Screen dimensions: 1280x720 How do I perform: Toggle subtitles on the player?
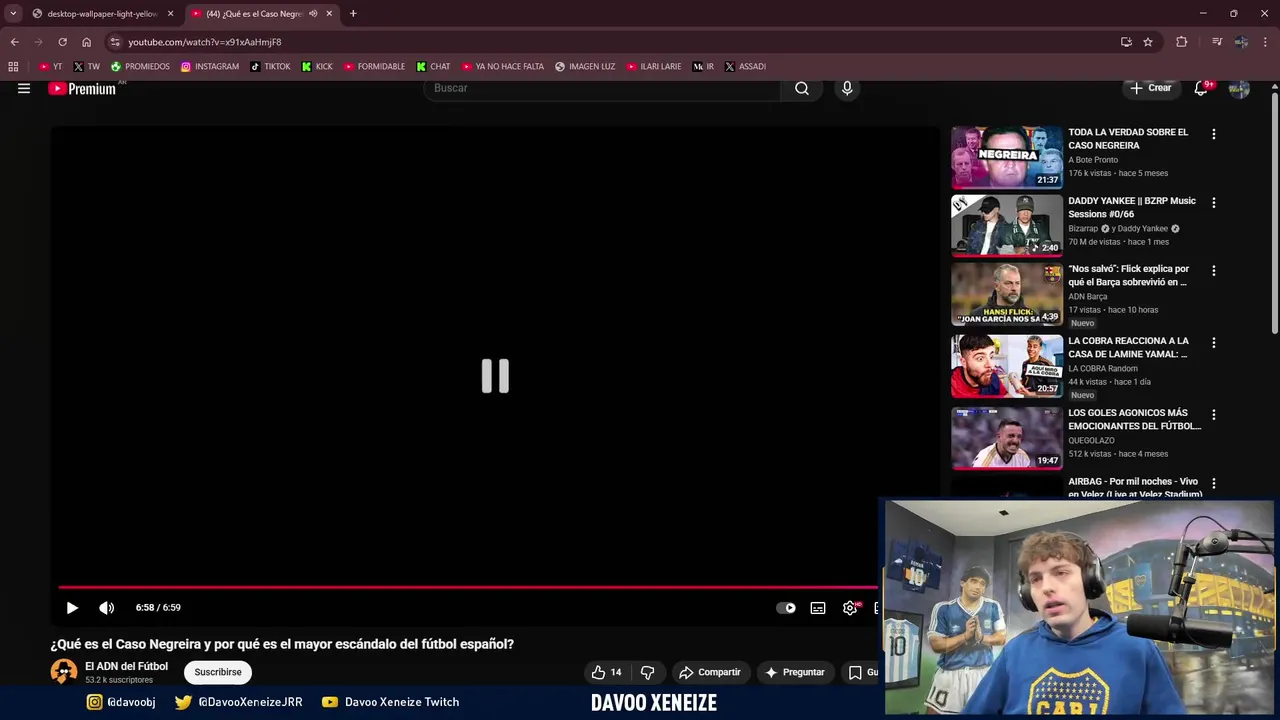click(x=818, y=608)
